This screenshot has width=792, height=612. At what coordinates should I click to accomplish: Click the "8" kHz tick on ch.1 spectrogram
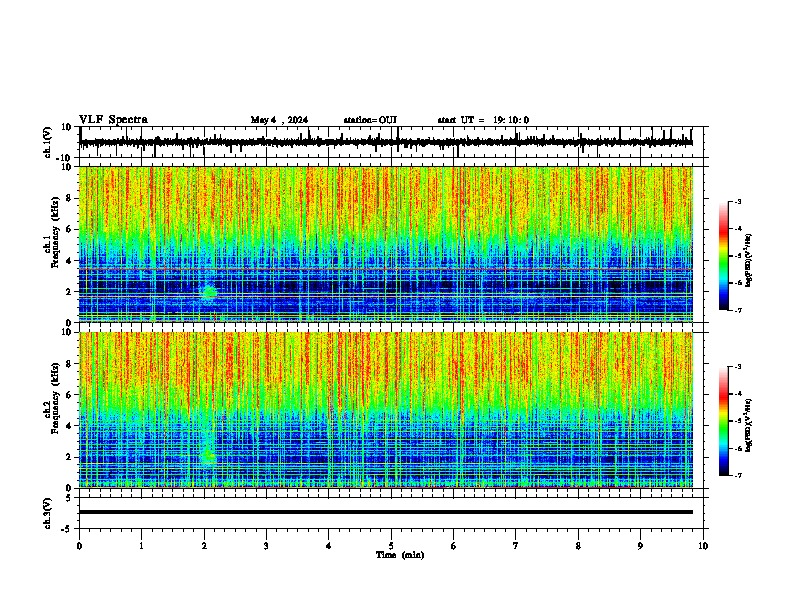(x=69, y=198)
